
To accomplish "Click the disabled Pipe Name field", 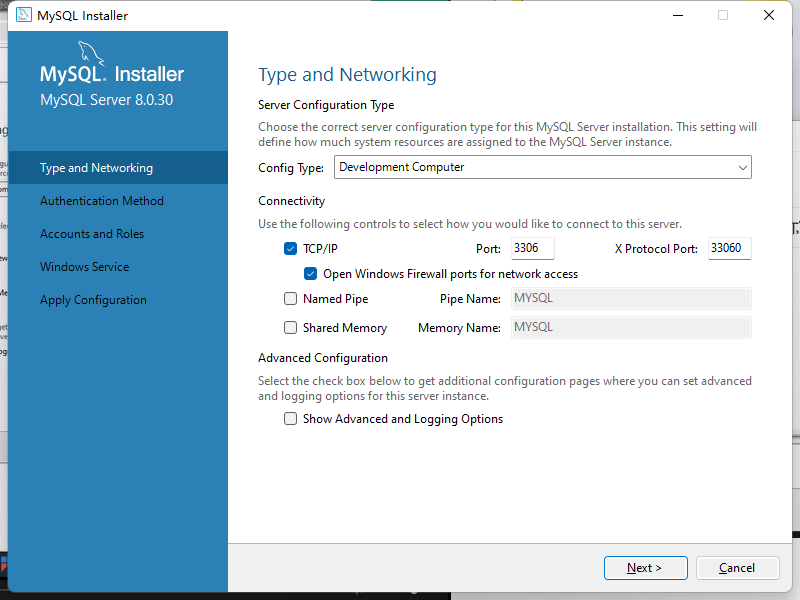I will click(x=631, y=298).
